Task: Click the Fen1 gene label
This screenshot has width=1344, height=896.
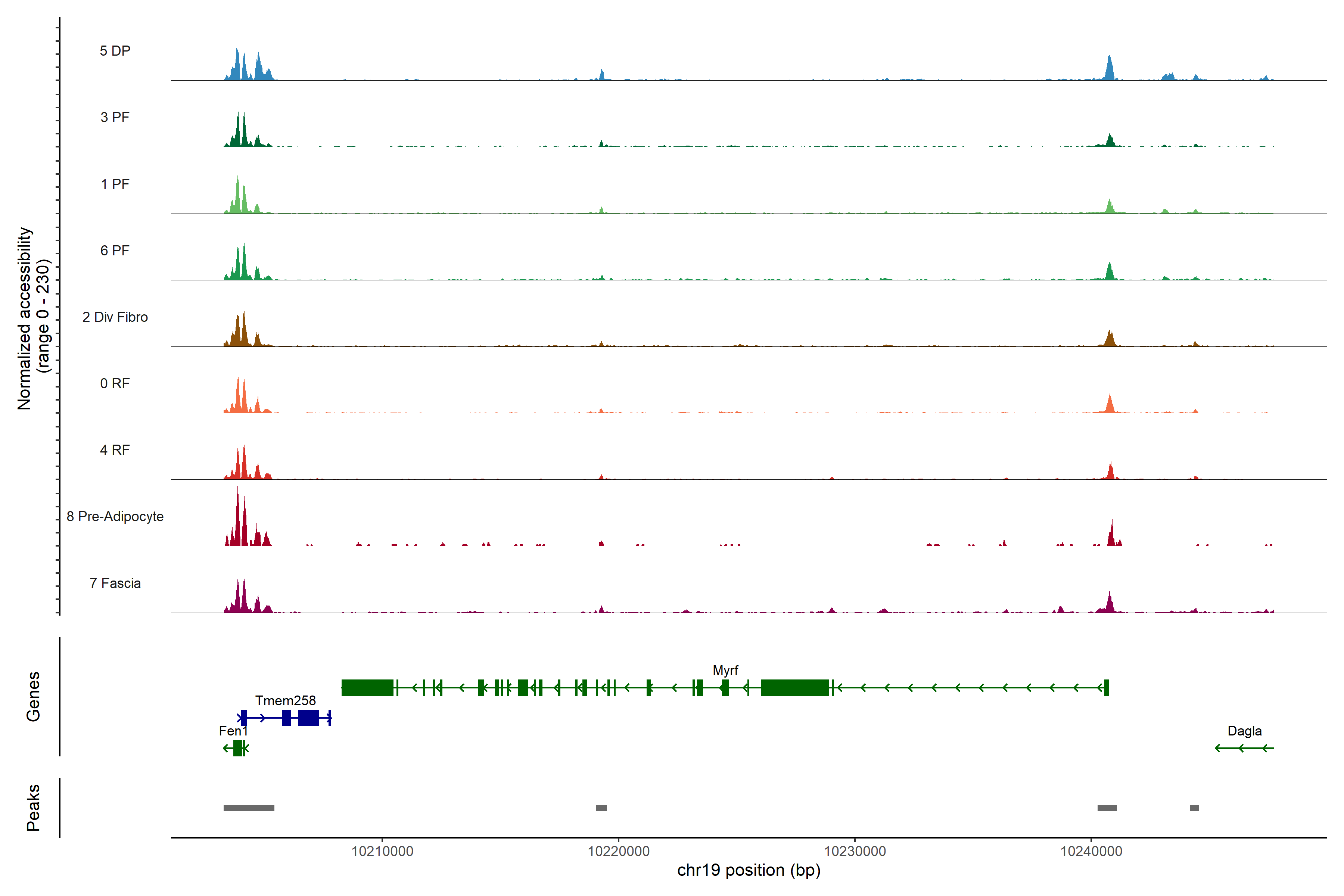Action: click(233, 731)
